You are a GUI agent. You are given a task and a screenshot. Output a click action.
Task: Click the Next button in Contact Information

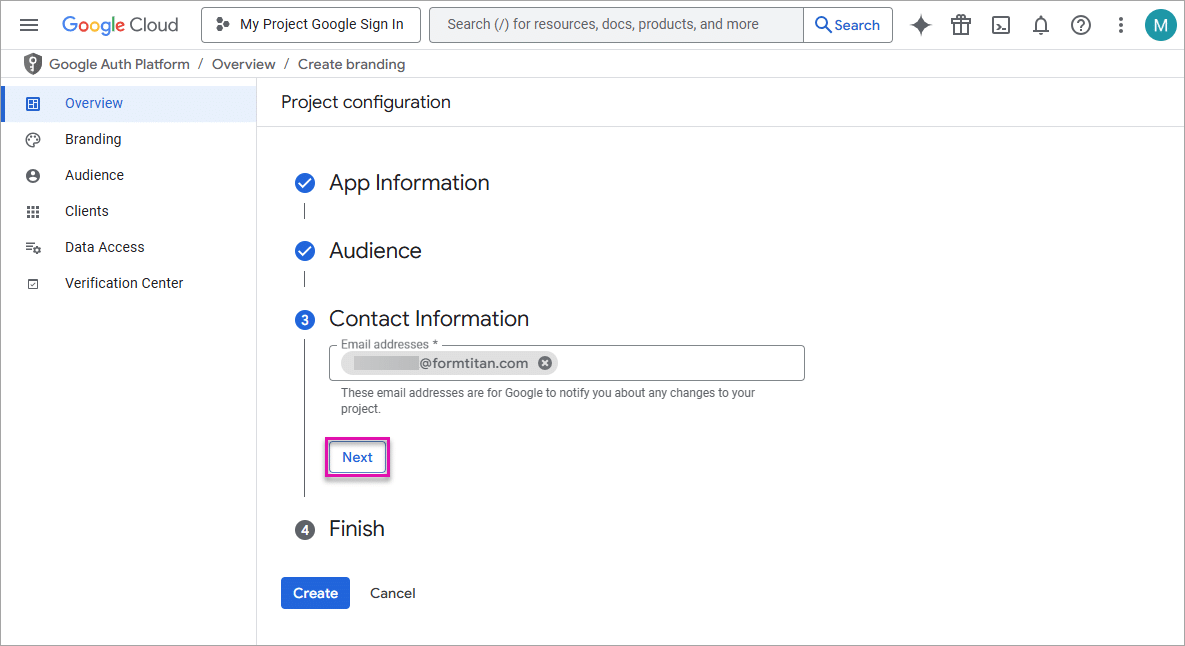coord(357,456)
